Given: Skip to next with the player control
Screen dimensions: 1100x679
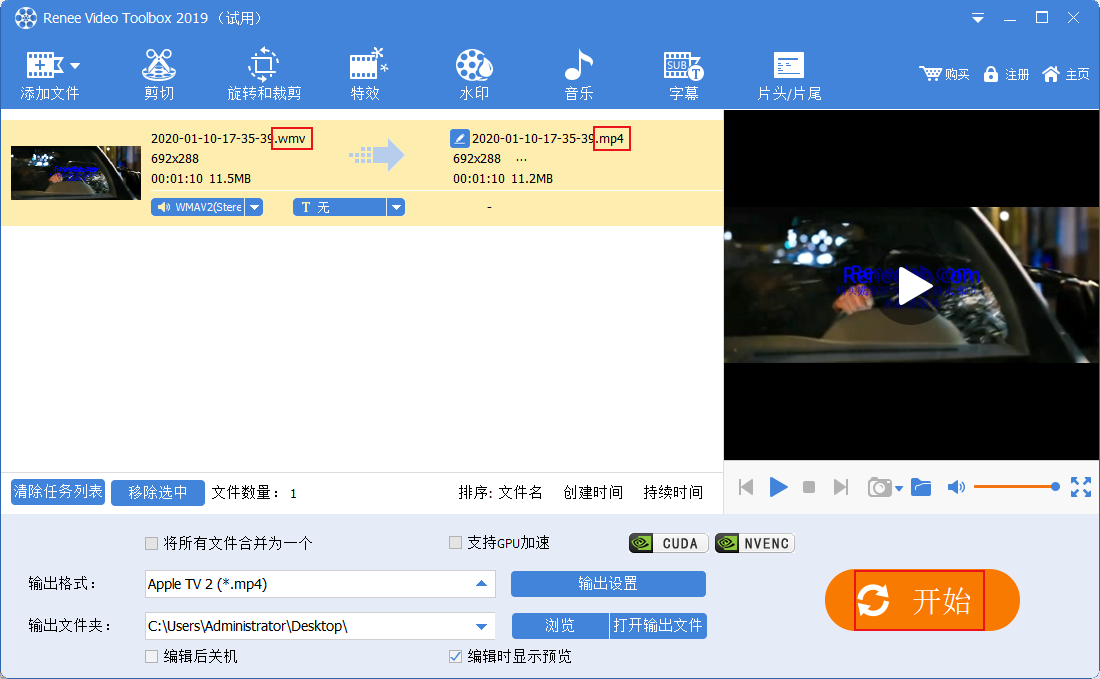Looking at the screenshot, I should 840,487.
